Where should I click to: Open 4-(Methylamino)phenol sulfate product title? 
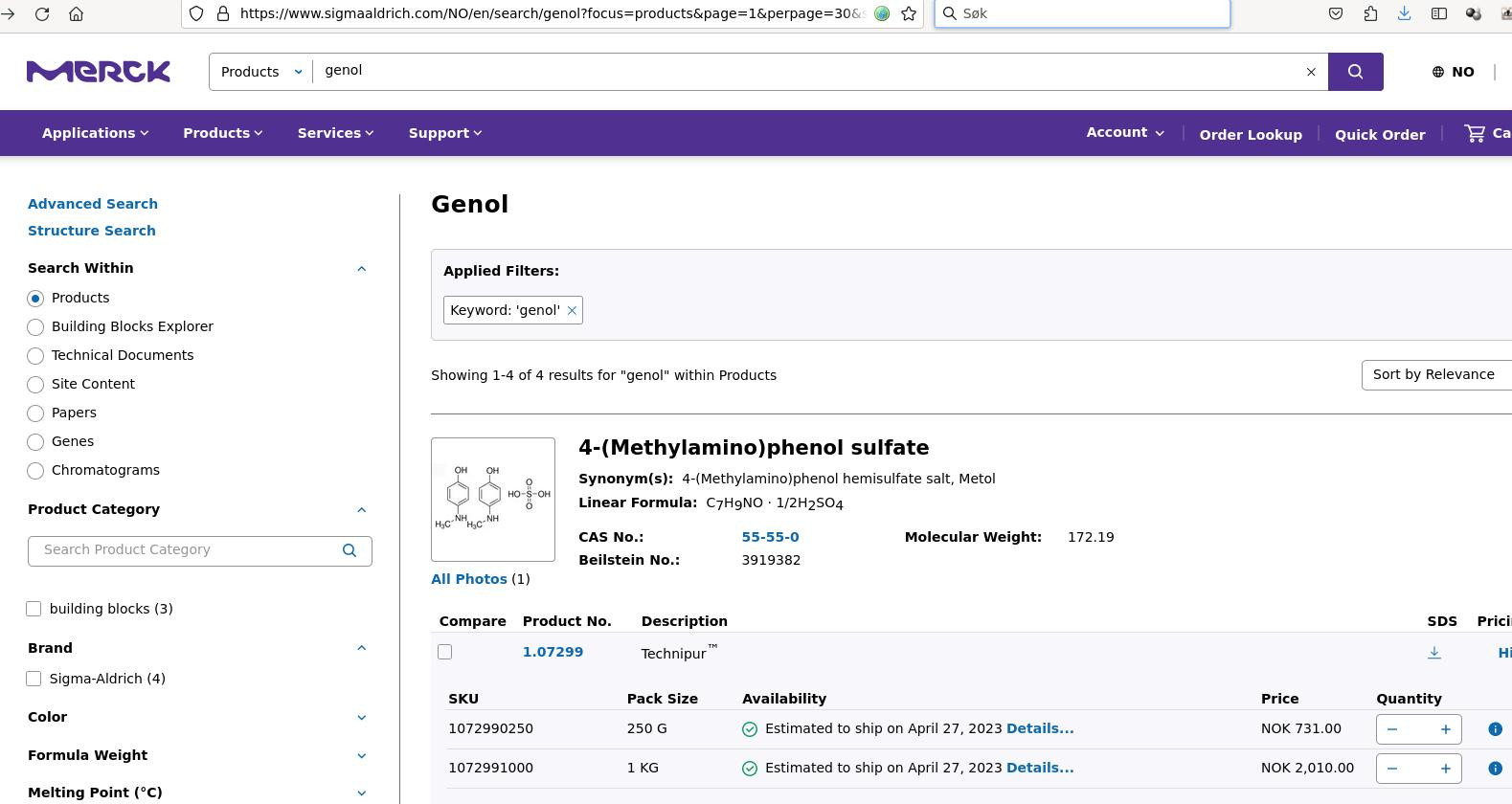point(754,448)
